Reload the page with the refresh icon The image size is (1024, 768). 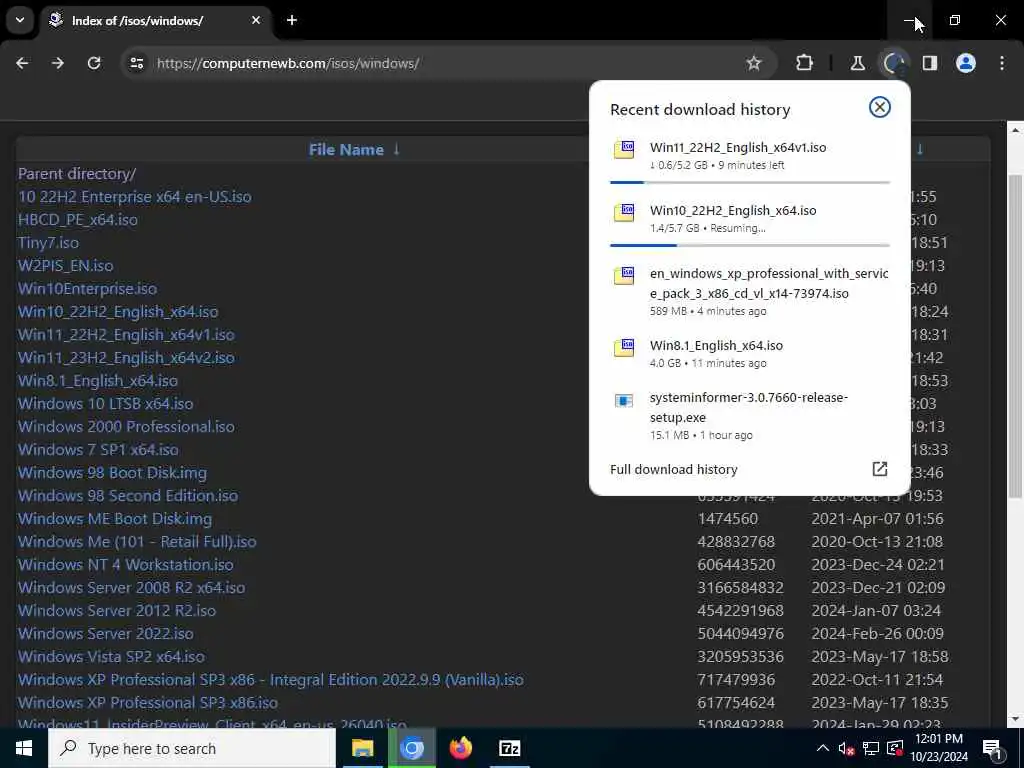tap(94, 63)
